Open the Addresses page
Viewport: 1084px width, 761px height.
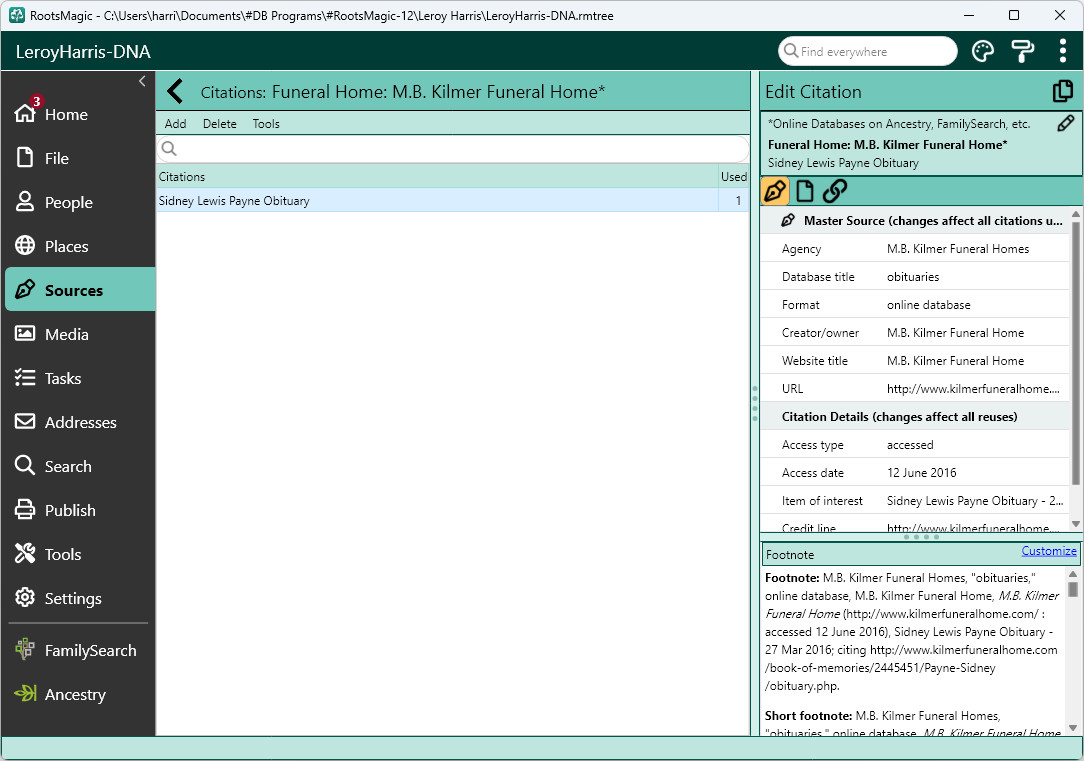79,422
